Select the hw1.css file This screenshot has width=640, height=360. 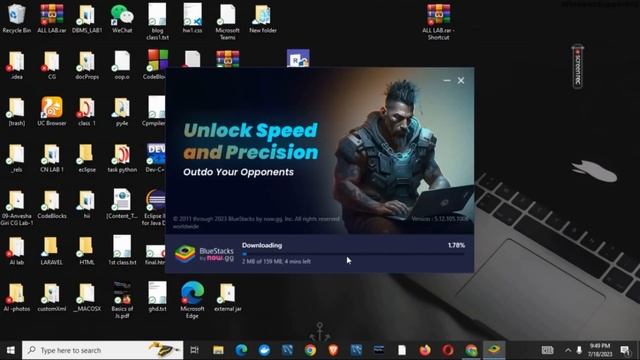point(192,18)
